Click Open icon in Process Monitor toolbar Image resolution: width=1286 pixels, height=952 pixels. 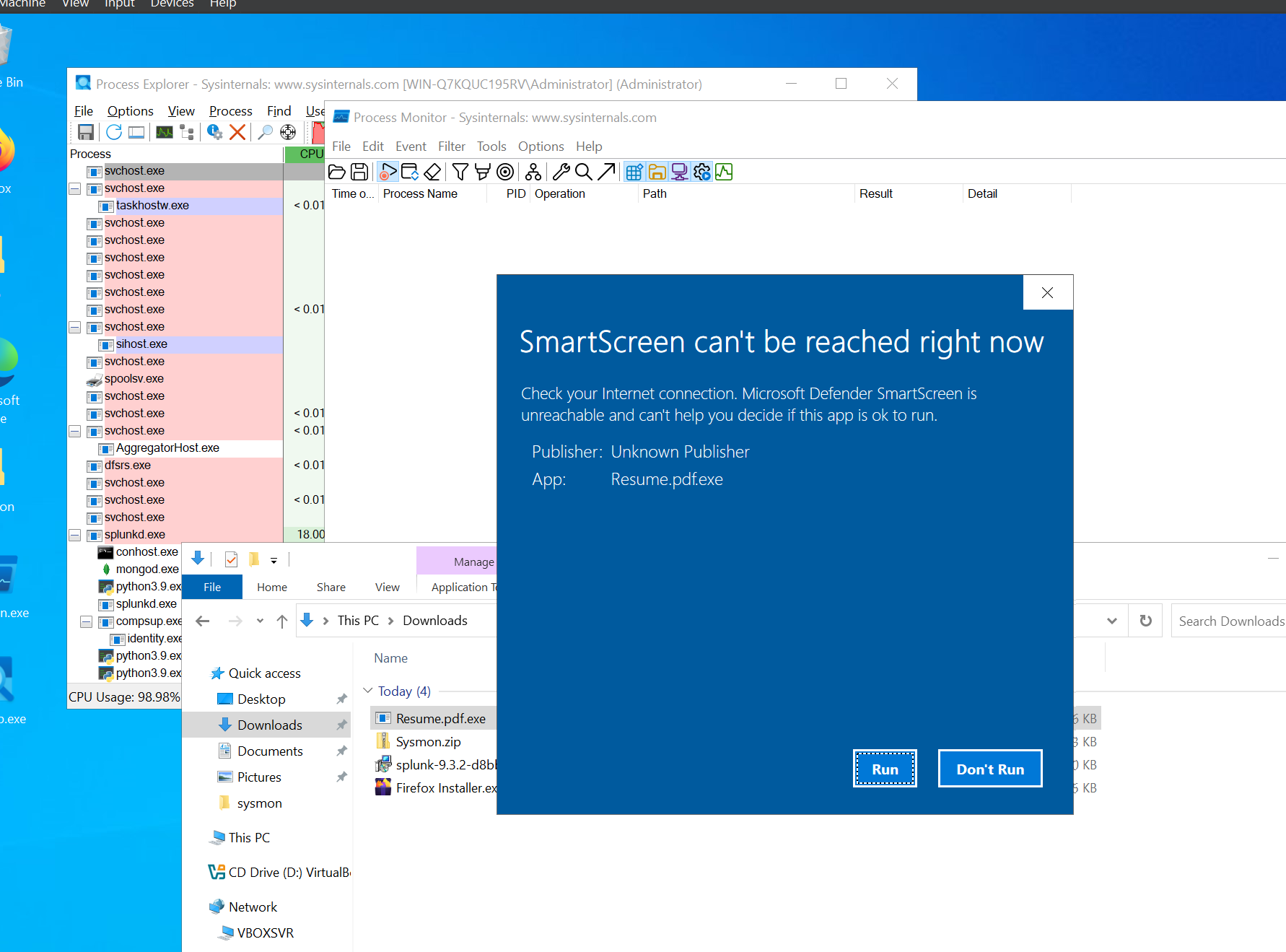[x=337, y=172]
